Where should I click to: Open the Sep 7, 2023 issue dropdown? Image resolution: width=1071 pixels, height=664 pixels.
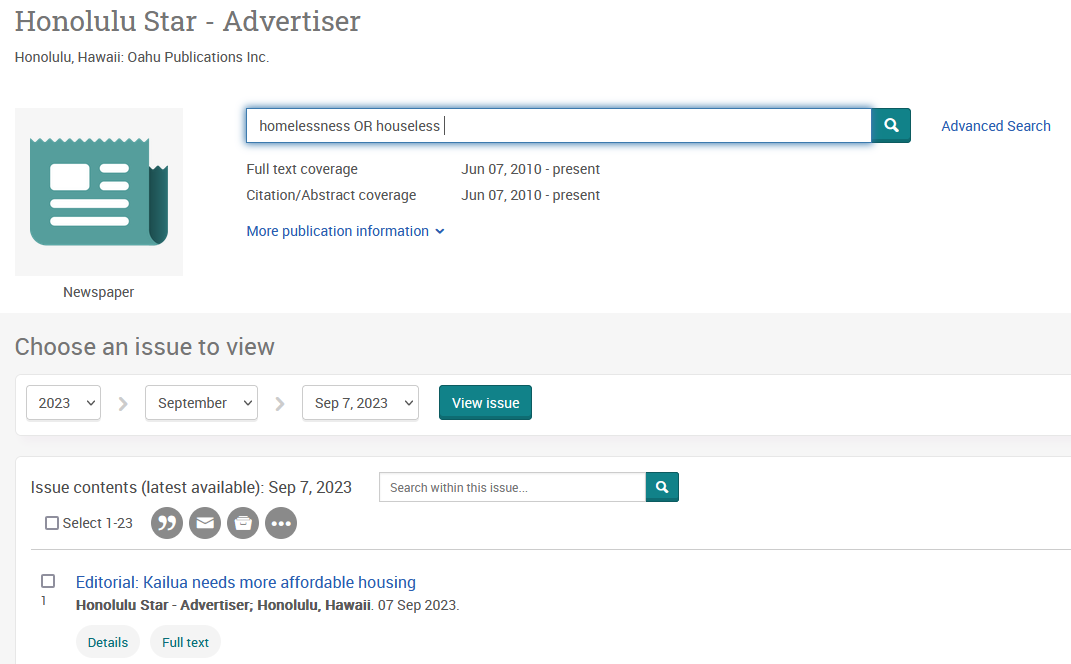361,403
